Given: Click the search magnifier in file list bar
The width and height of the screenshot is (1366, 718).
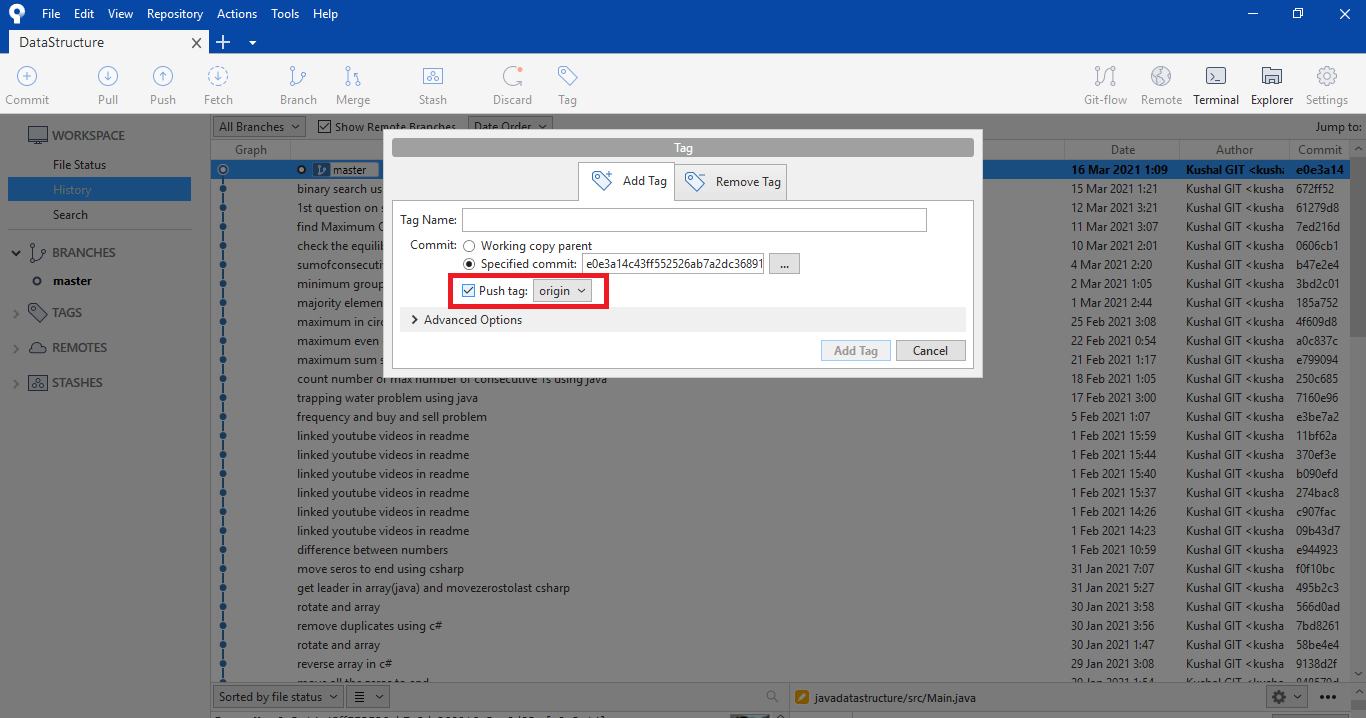Looking at the screenshot, I should [772, 697].
